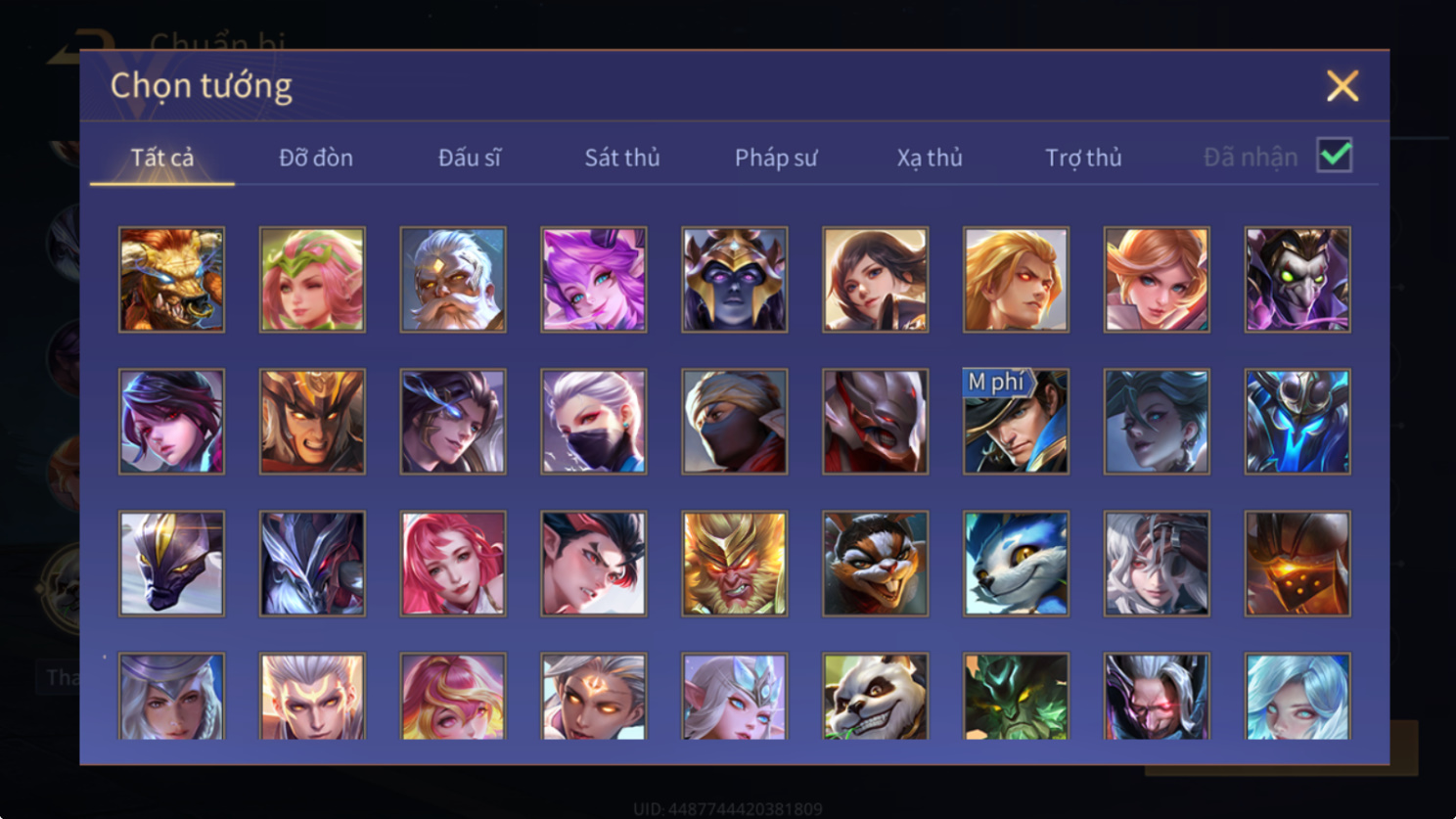This screenshot has height=819, width=1456.
Task: Toggle the 'Đã nhận' checkbox
Action: 1335,156
